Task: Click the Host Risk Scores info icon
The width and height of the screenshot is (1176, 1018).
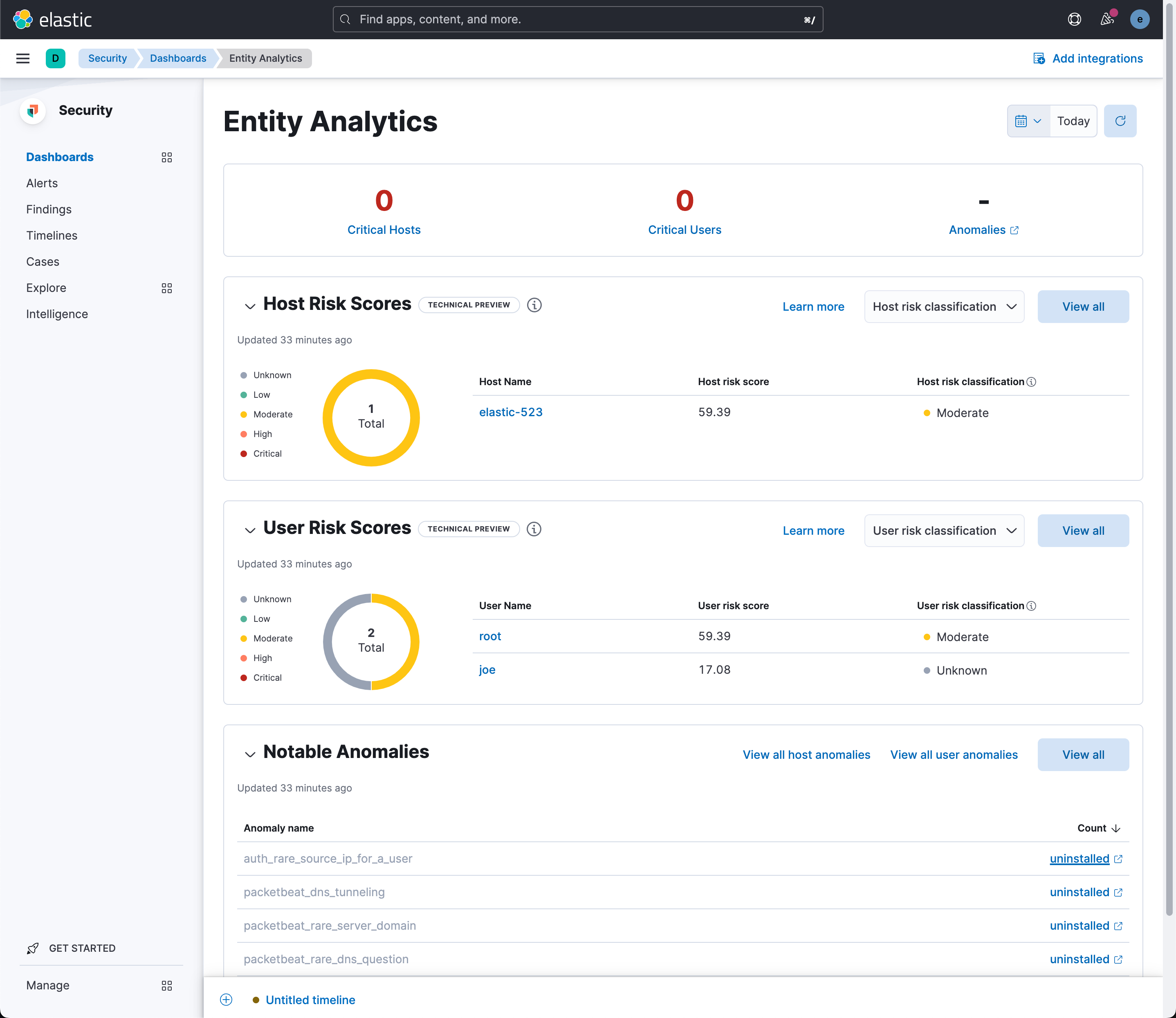Action: click(534, 305)
